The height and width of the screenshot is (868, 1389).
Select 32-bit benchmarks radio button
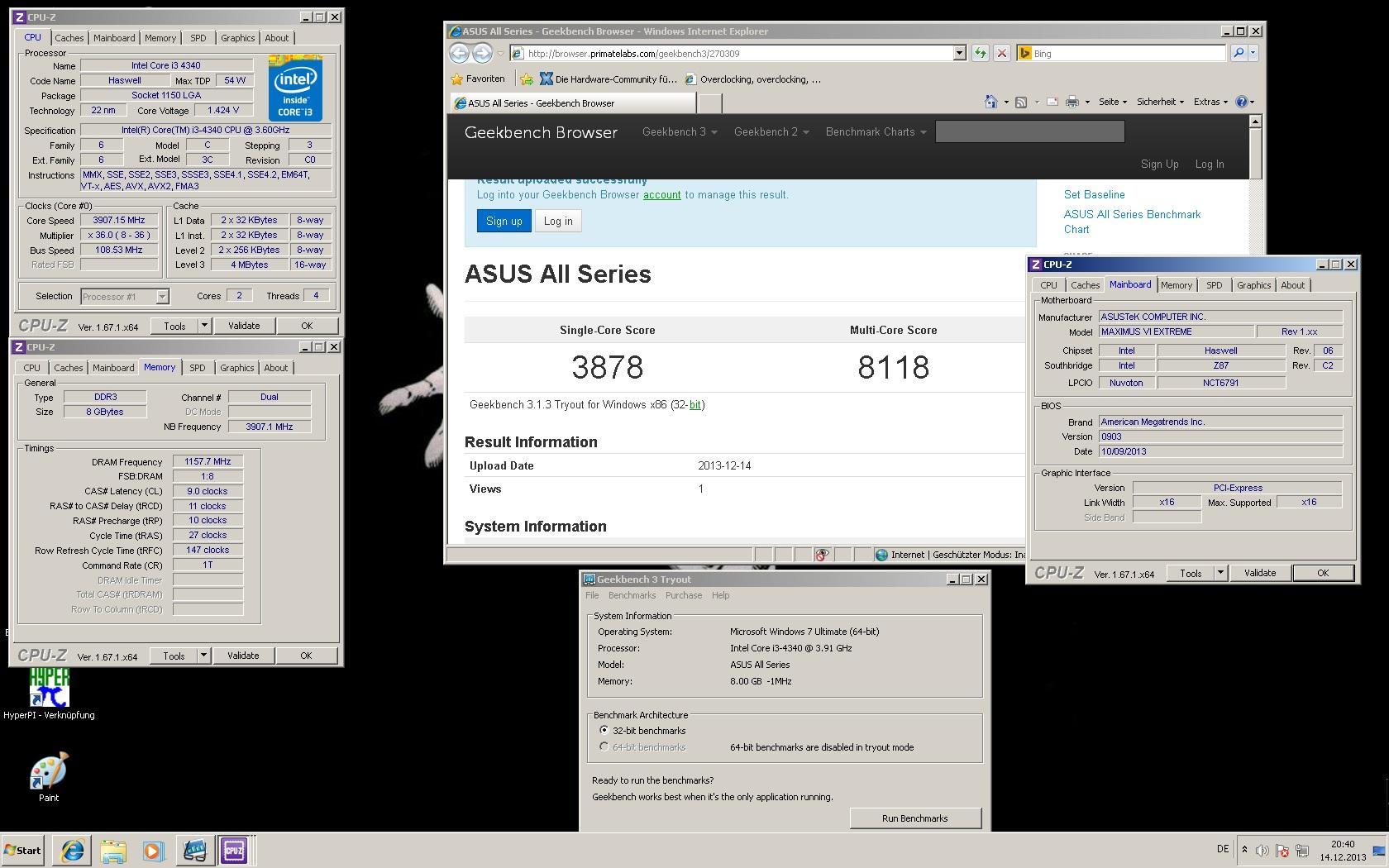coord(604,731)
